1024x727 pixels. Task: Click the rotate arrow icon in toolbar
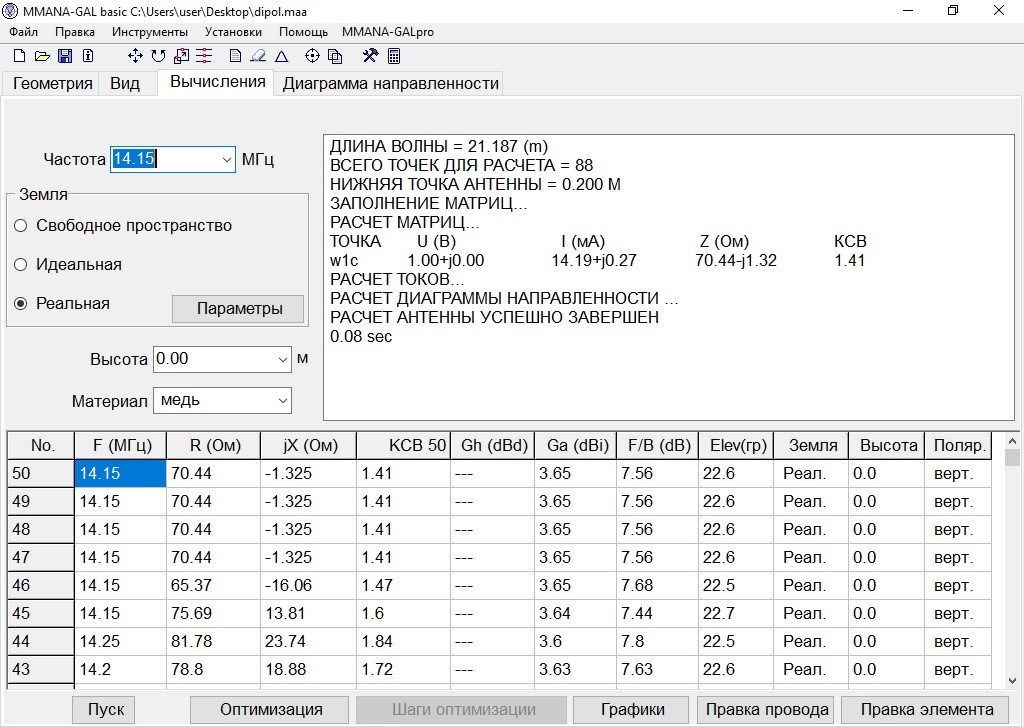(x=159, y=56)
